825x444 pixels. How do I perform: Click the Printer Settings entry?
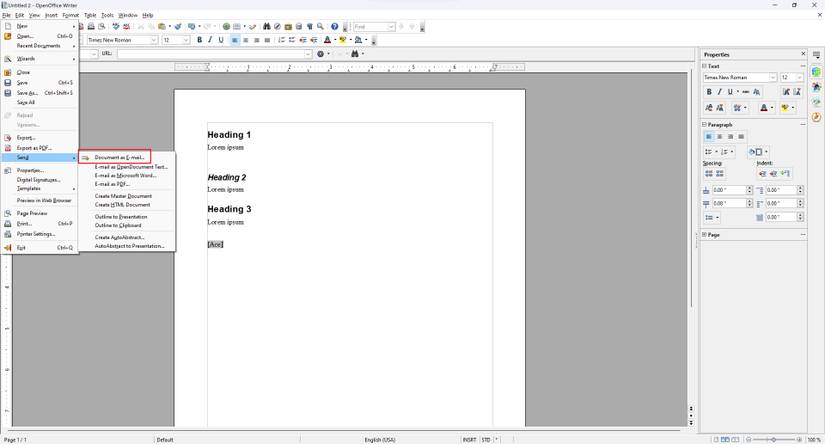[x=36, y=234]
